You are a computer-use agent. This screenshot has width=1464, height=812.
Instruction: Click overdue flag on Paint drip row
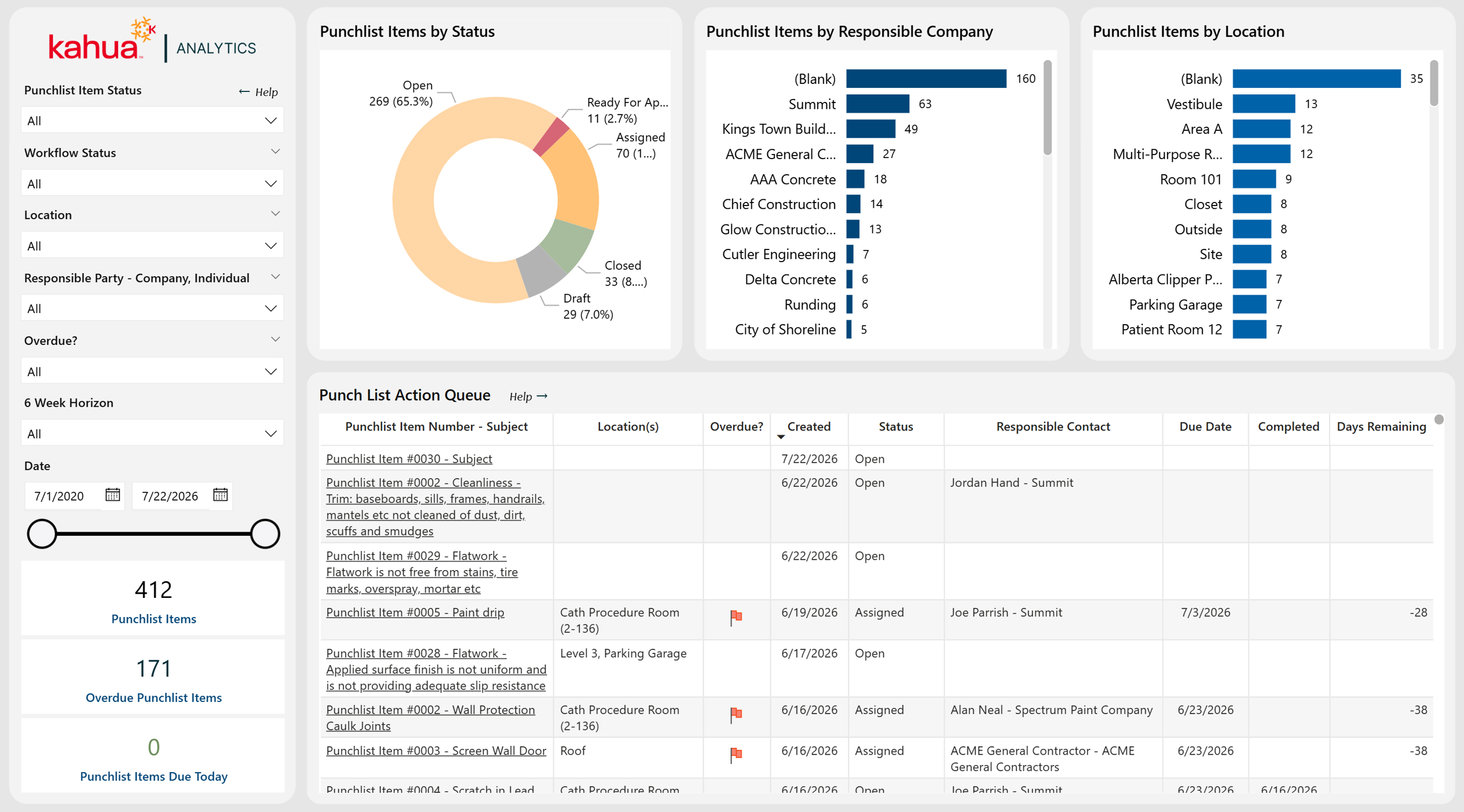(x=736, y=618)
